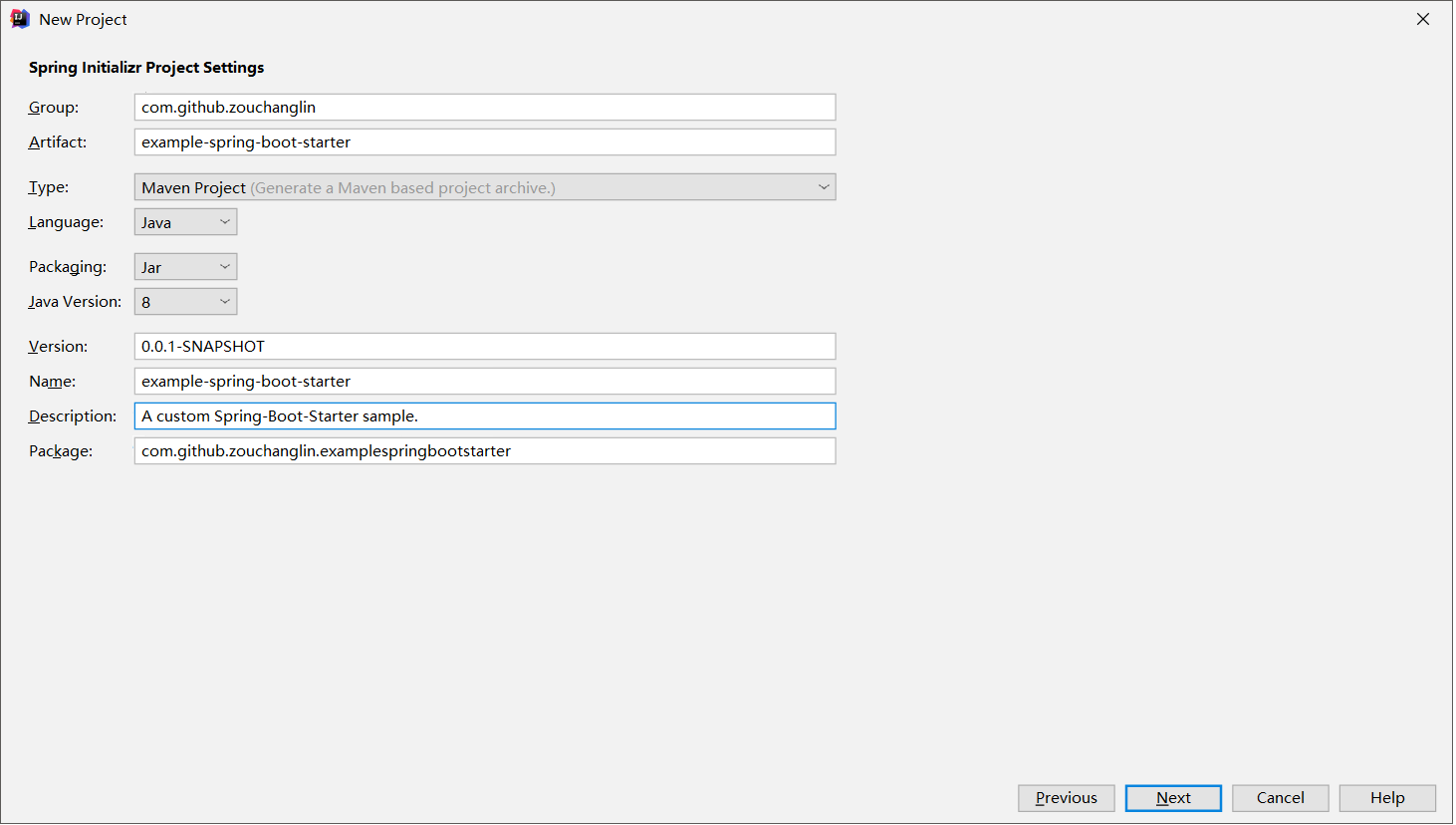Click the Artifact text field

click(484, 142)
